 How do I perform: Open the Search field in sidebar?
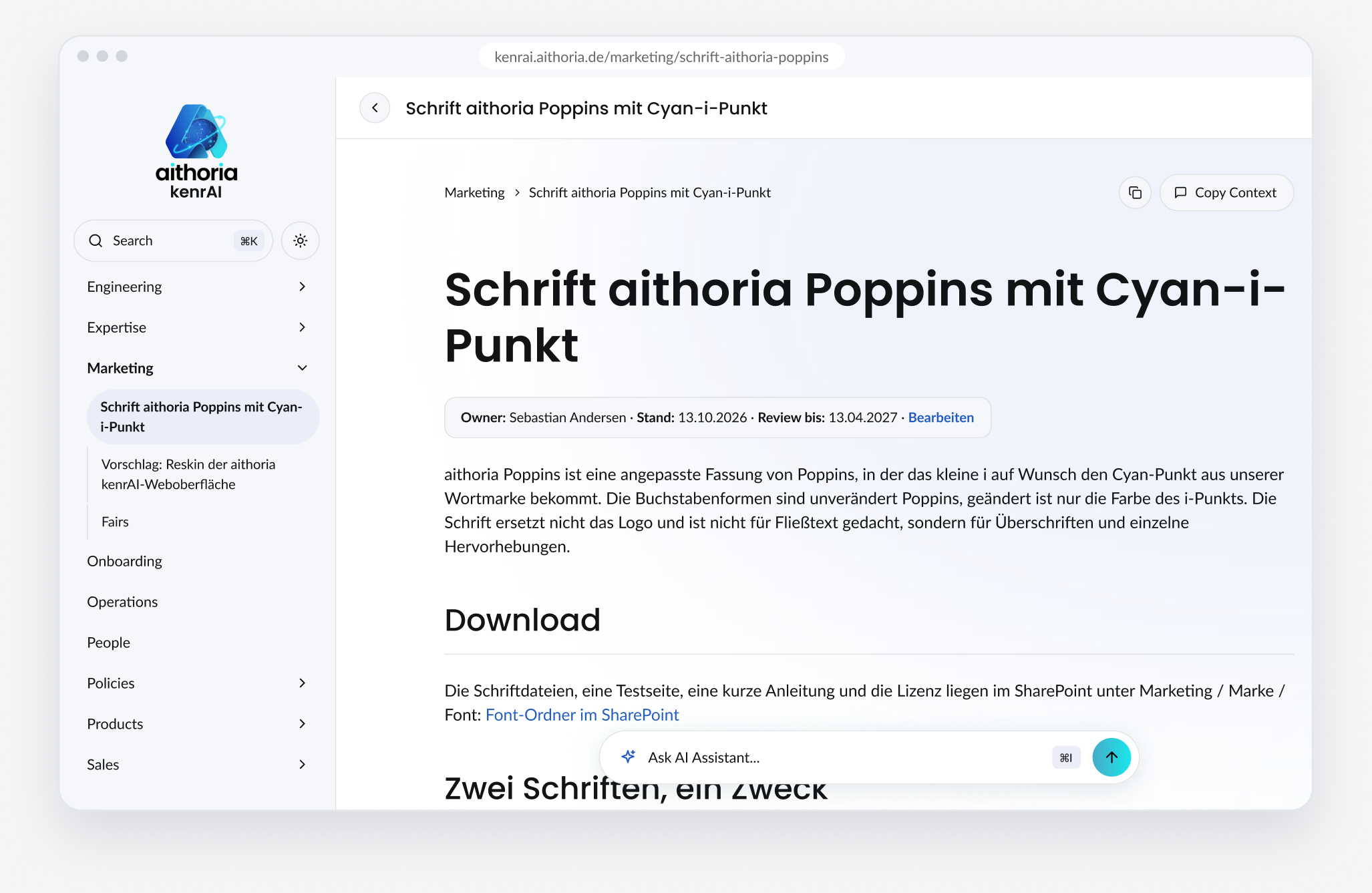(x=173, y=240)
